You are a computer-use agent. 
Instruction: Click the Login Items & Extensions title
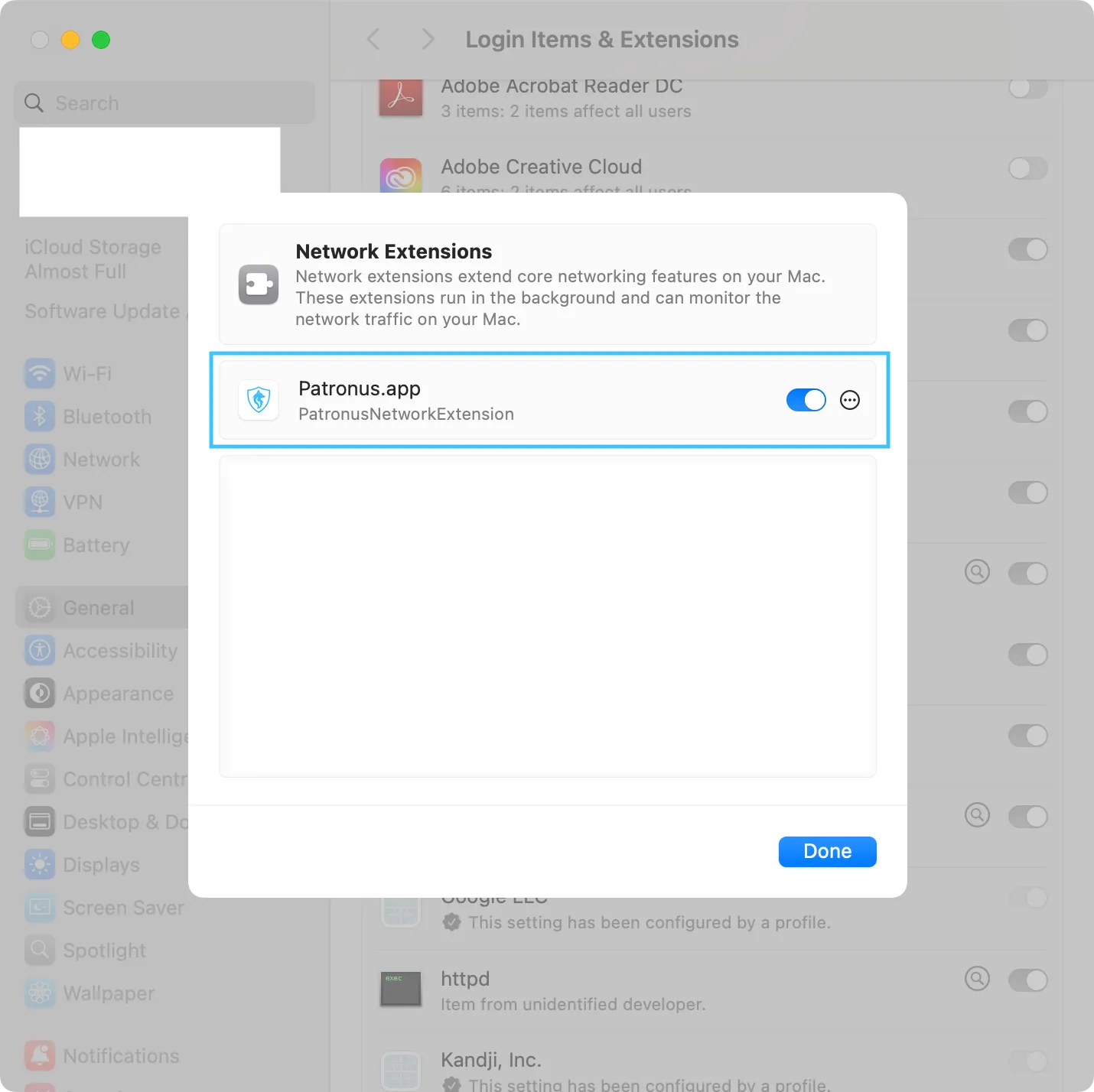pyautogui.click(x=602, y=40)
